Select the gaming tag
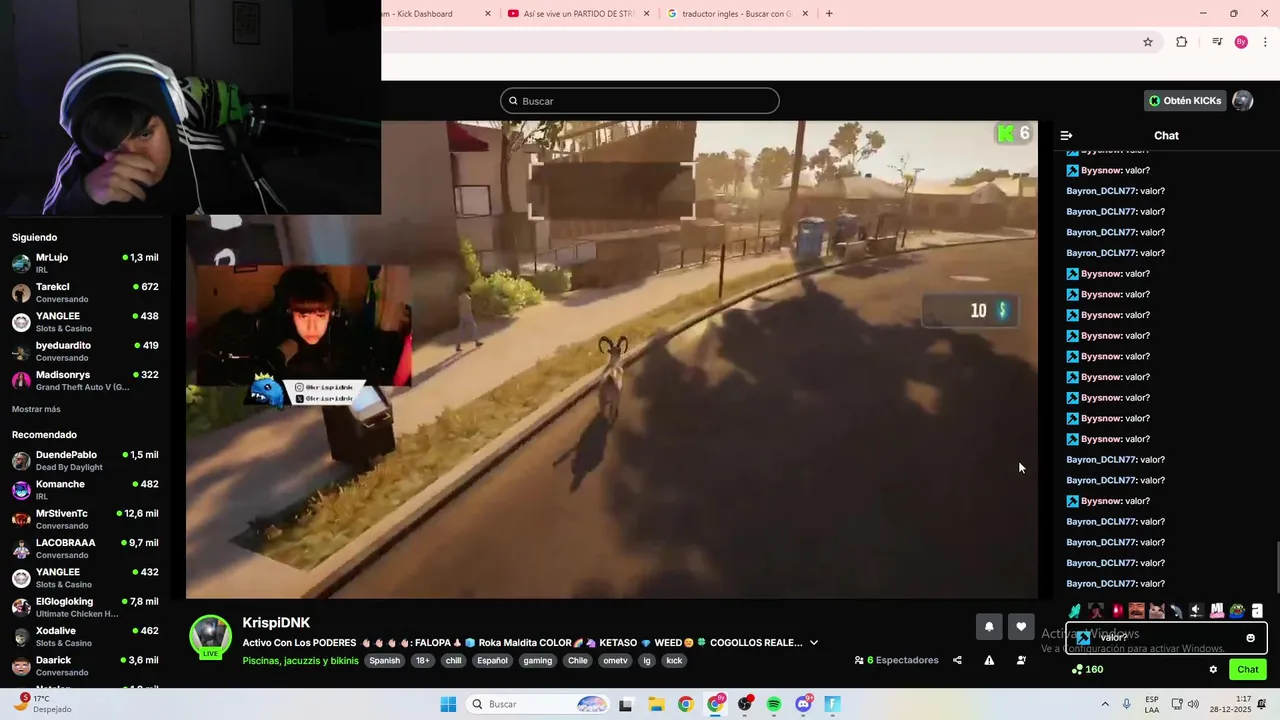 [x=538, y=661]
